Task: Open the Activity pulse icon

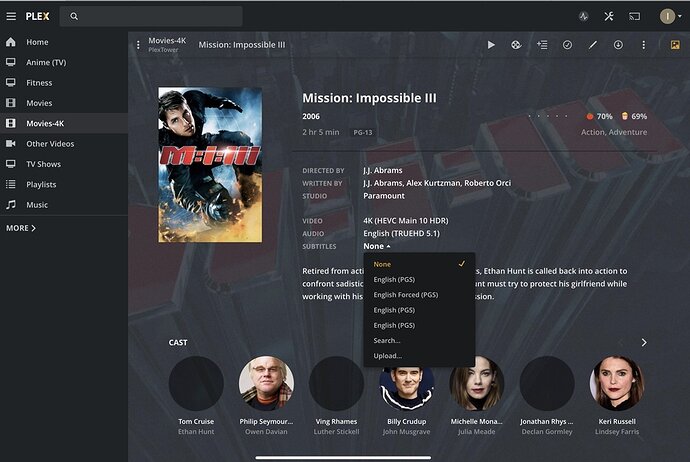Action: (584, 17)
